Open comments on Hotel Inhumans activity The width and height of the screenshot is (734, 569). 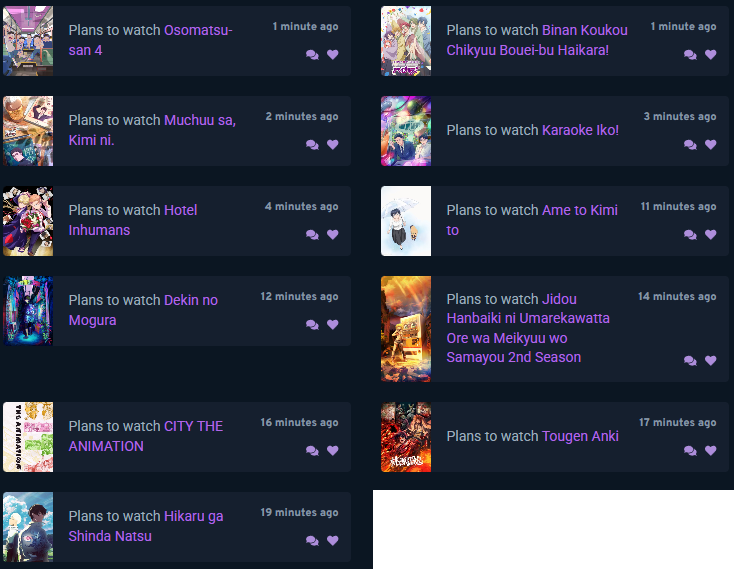click(312, 235)
